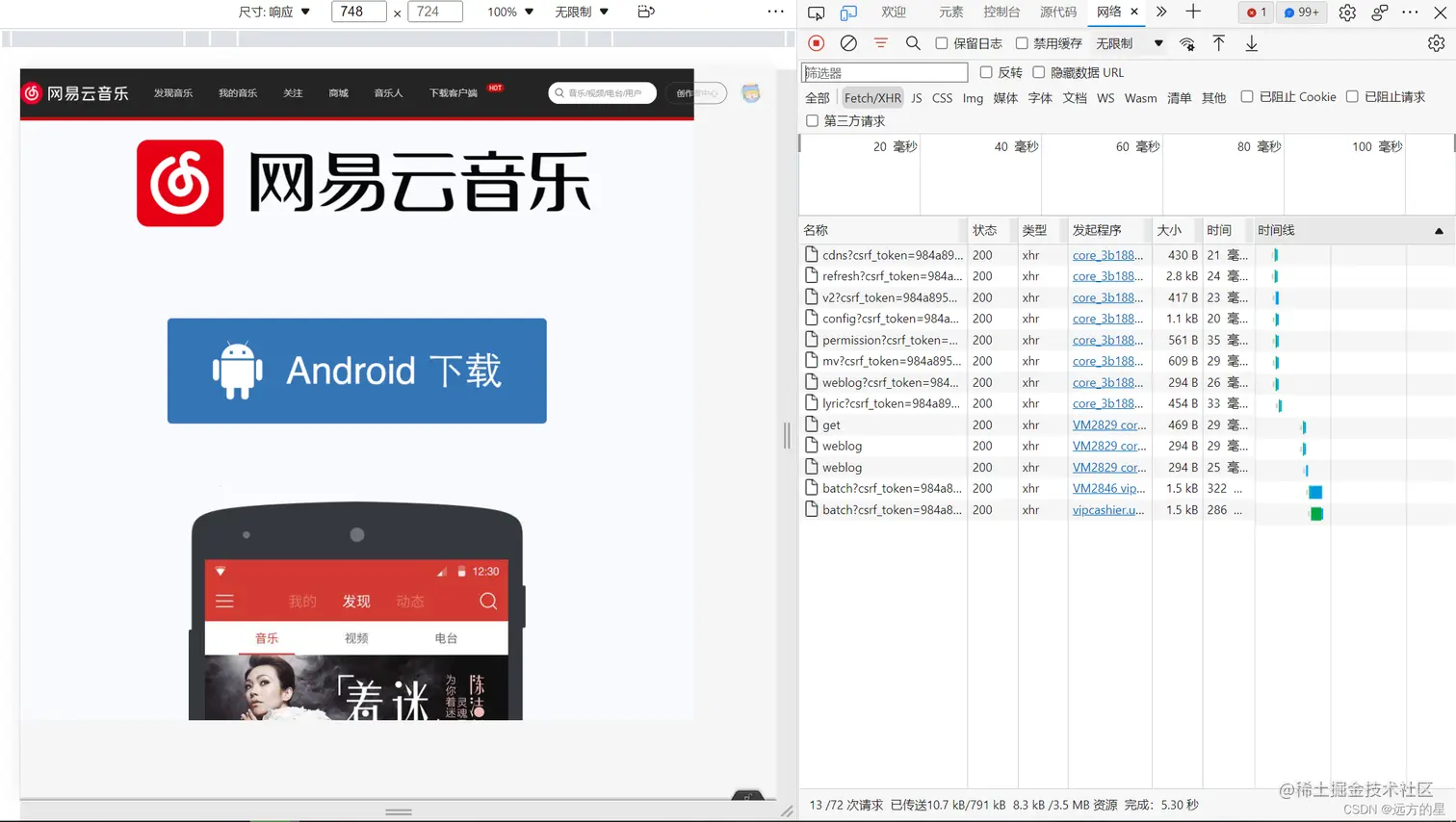Open network panel settings gear

pos(1436,43)
